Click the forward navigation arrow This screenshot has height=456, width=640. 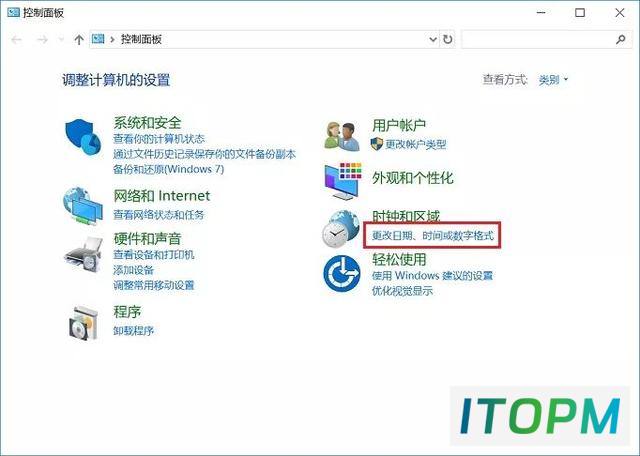42,40
